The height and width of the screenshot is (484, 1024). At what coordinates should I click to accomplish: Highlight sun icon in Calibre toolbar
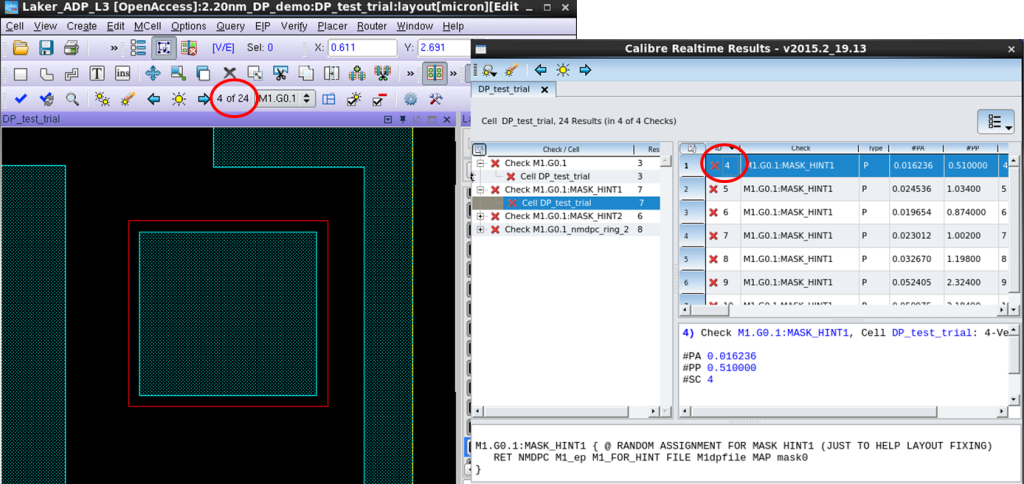coord(562,70)
